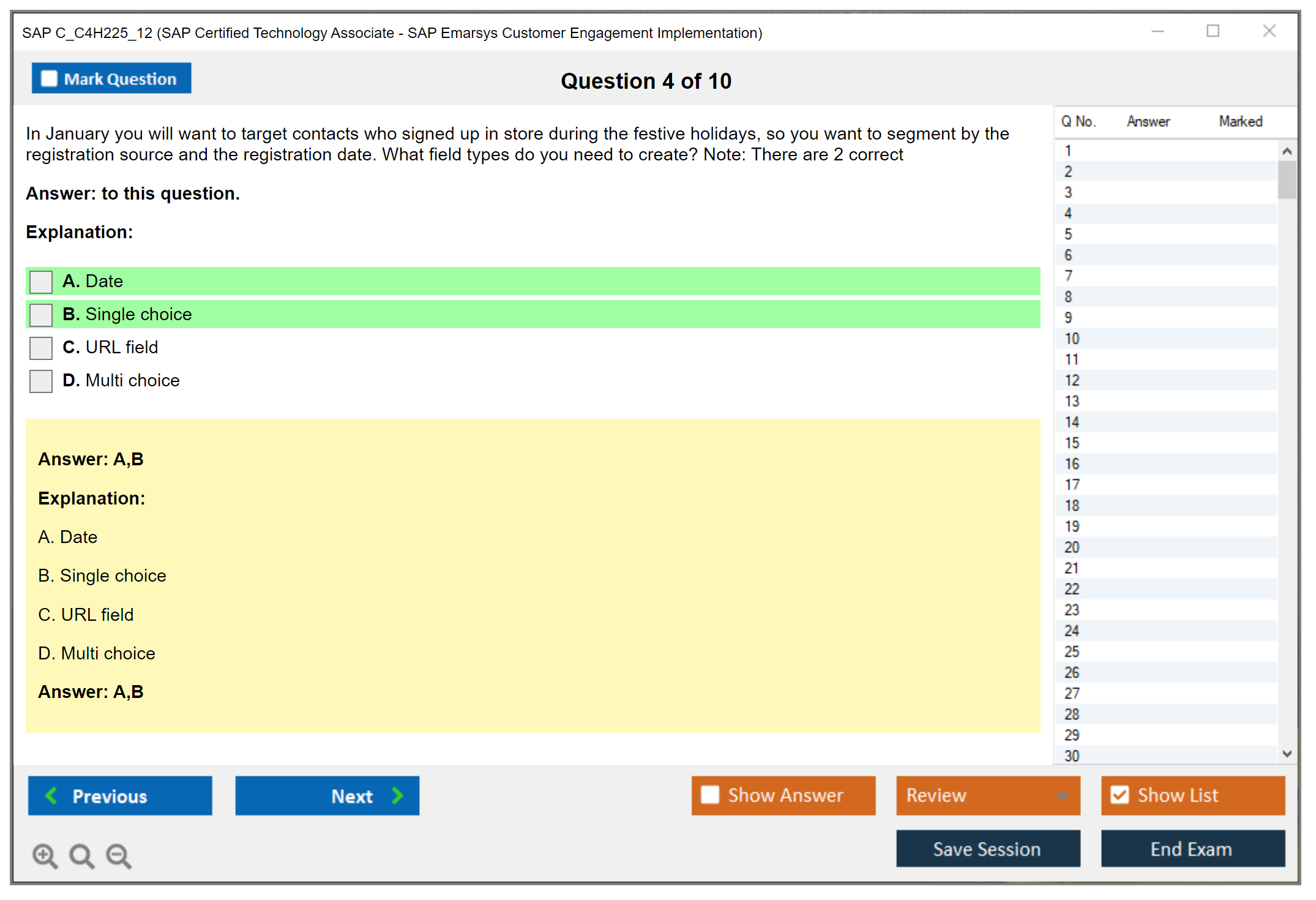
Task: Jump to question 25 in the list
Action: tap(1072, 651)
